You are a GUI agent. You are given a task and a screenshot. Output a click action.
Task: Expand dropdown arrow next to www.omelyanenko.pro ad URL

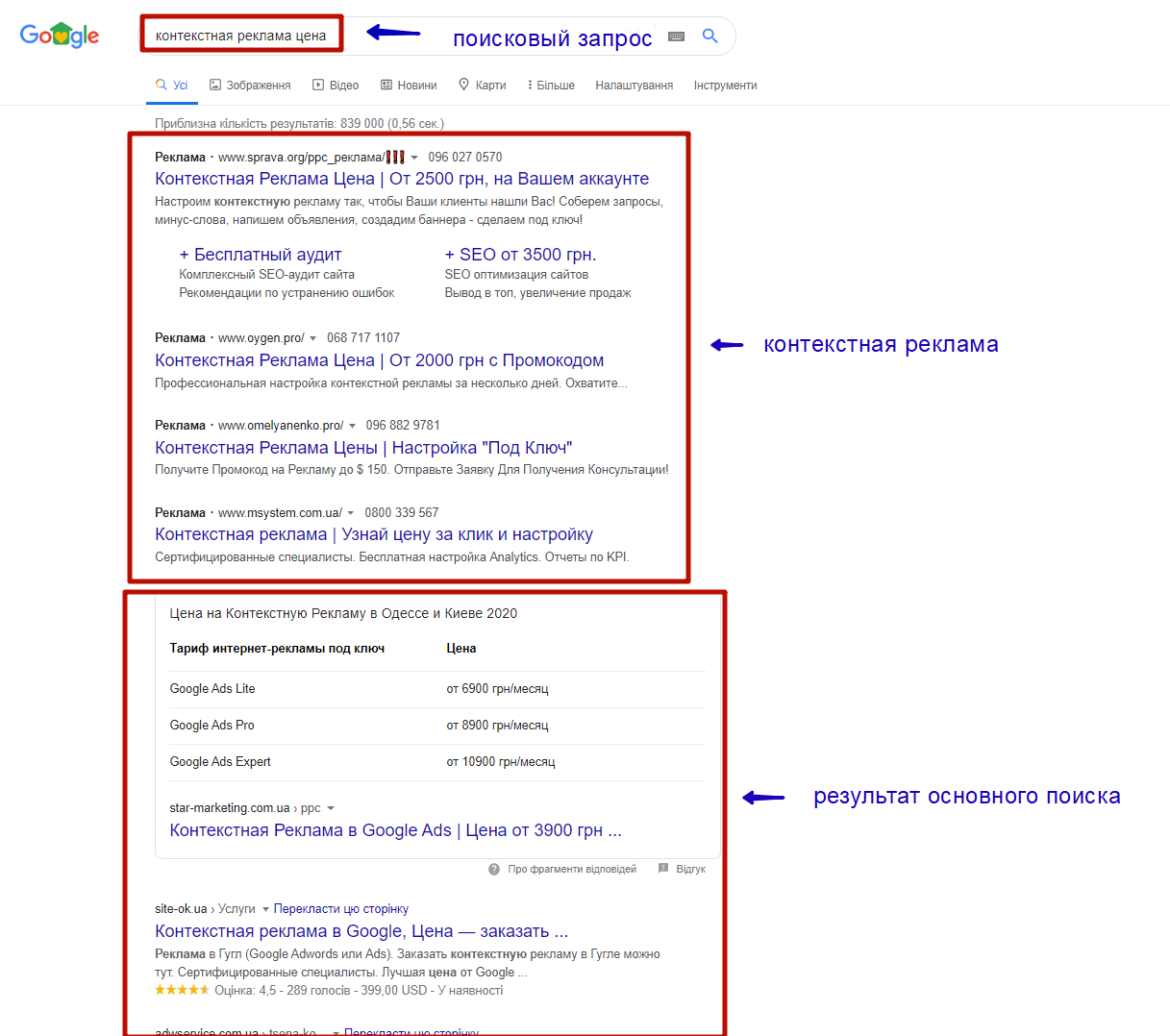click(352, 426)
